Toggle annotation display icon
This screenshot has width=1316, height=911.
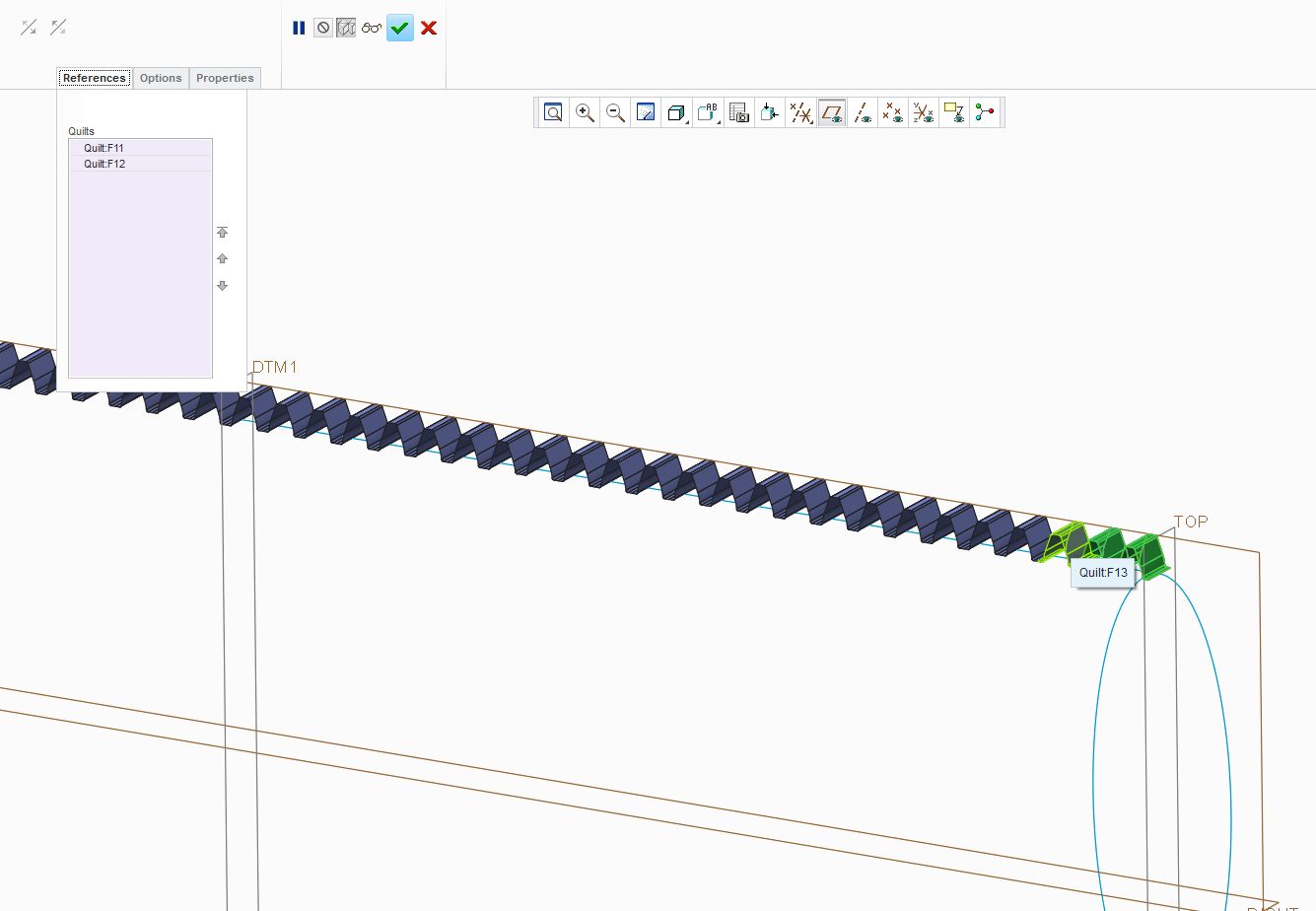954,112
